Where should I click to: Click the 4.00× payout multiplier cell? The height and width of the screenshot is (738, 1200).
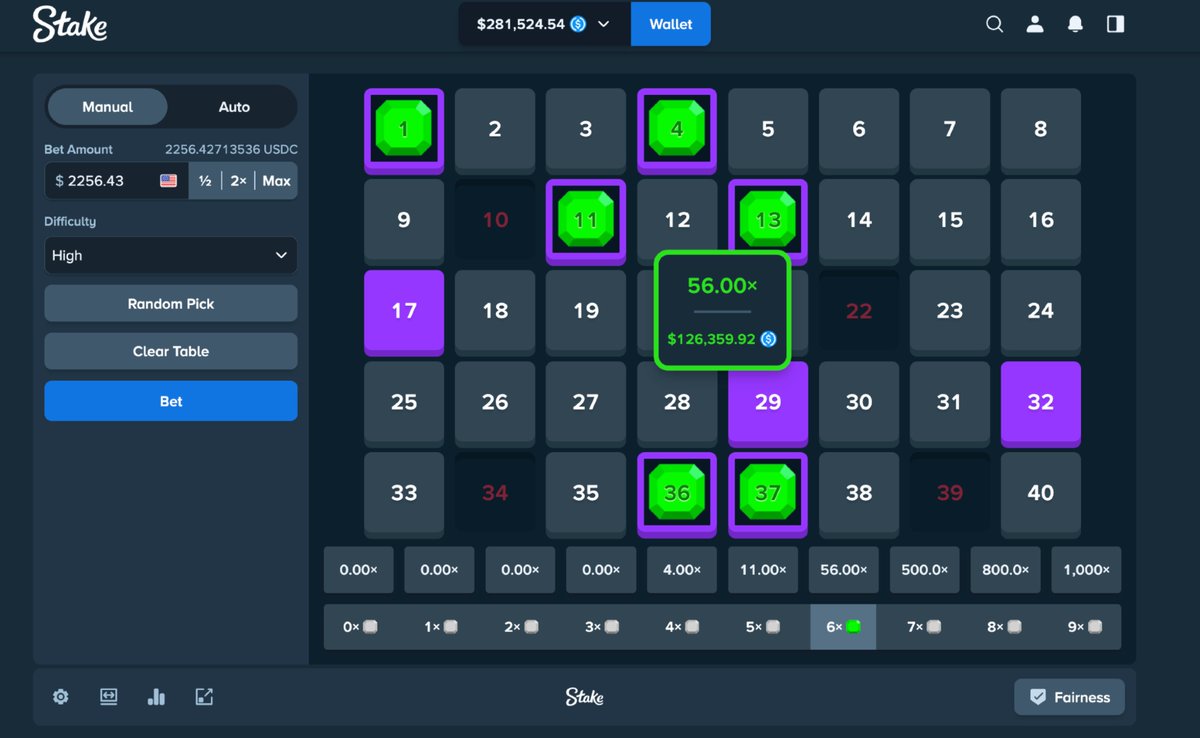tap(682, 569)
